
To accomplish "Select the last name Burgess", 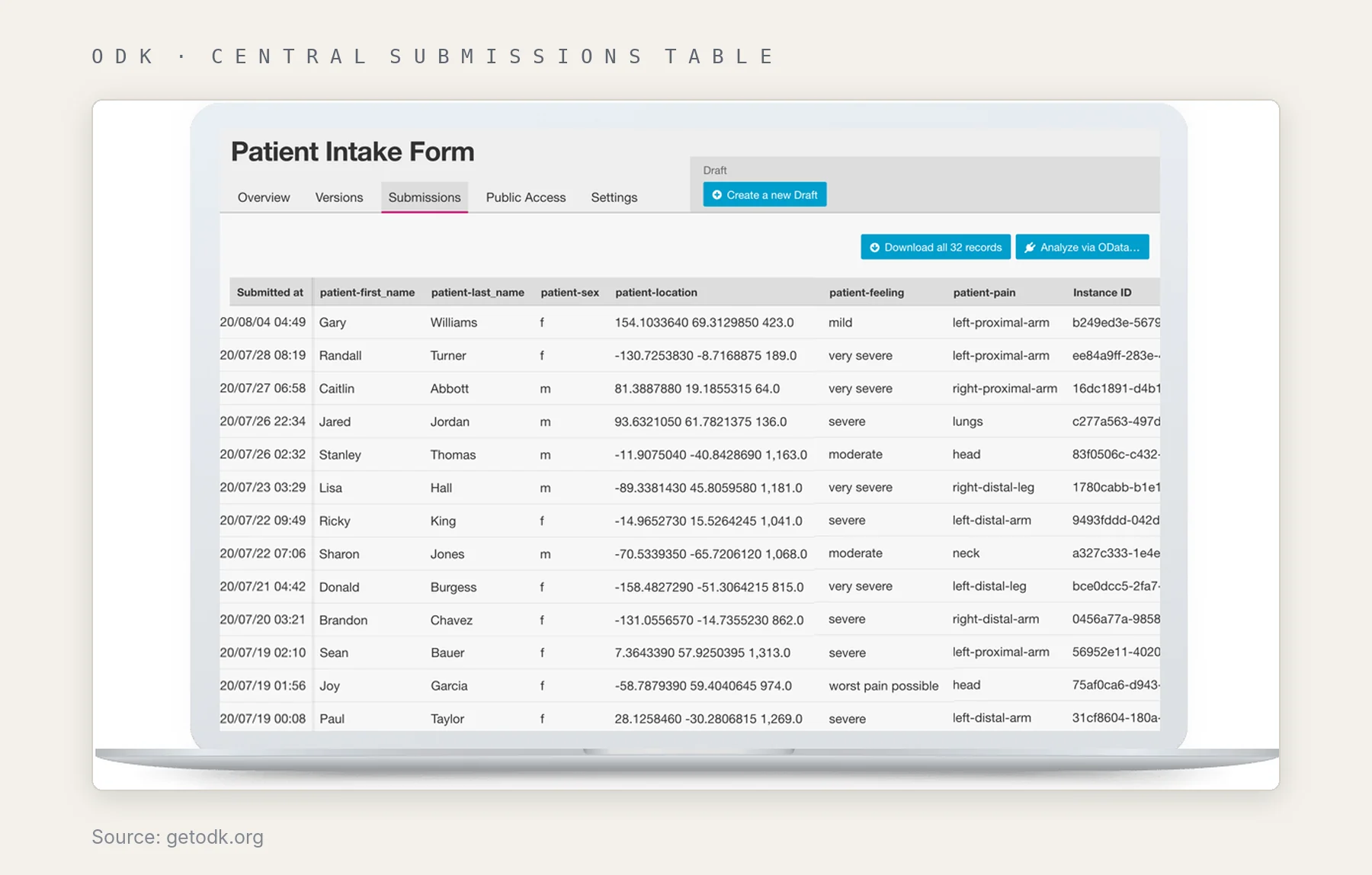I will tap(454, 587).
